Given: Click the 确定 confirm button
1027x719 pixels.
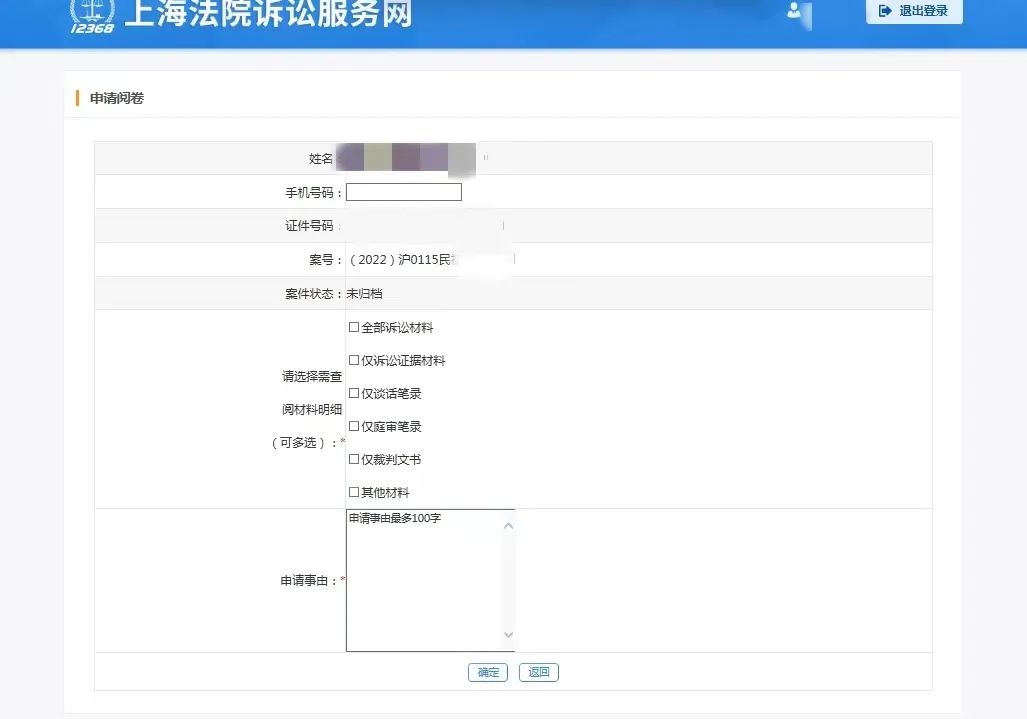Looking at the screenshot, I should click(487, 672).
